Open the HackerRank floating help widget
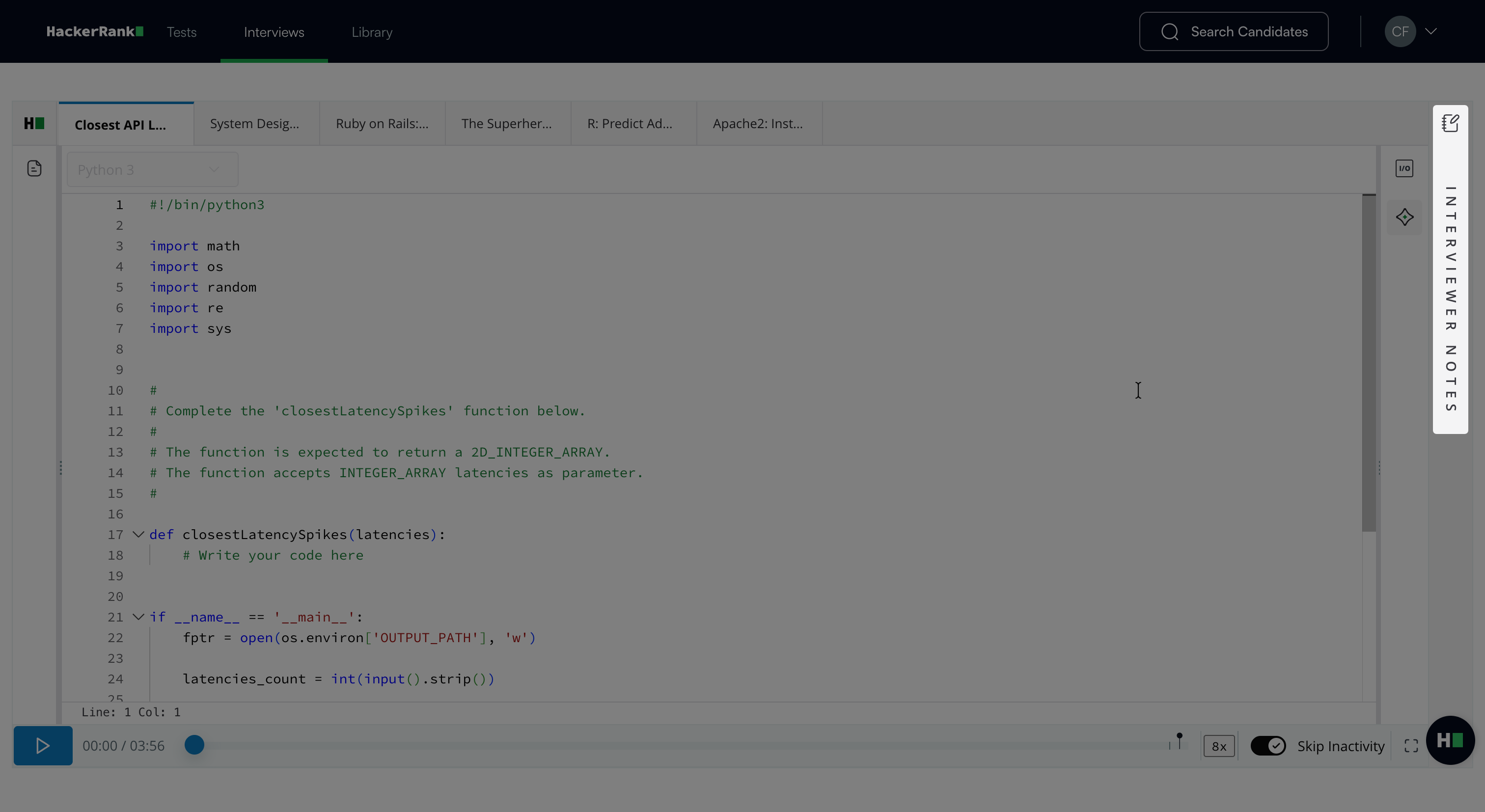 coord(1450,740)
